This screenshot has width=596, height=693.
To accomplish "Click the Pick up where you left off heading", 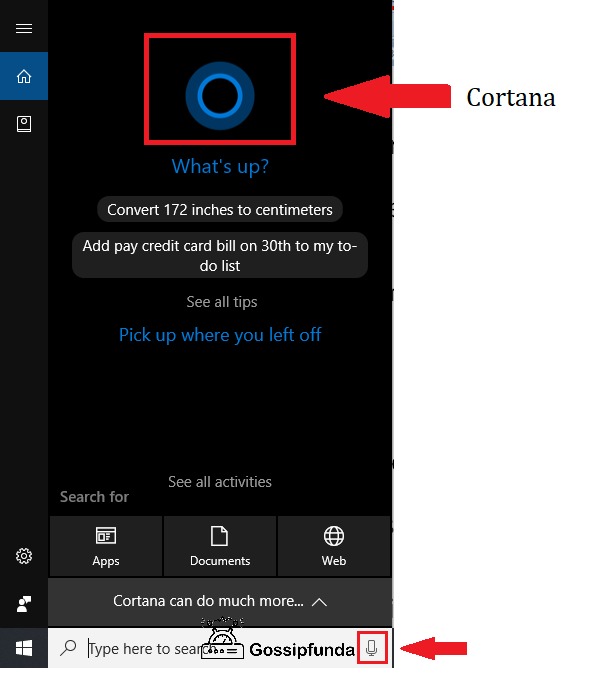I will point(220,335).
